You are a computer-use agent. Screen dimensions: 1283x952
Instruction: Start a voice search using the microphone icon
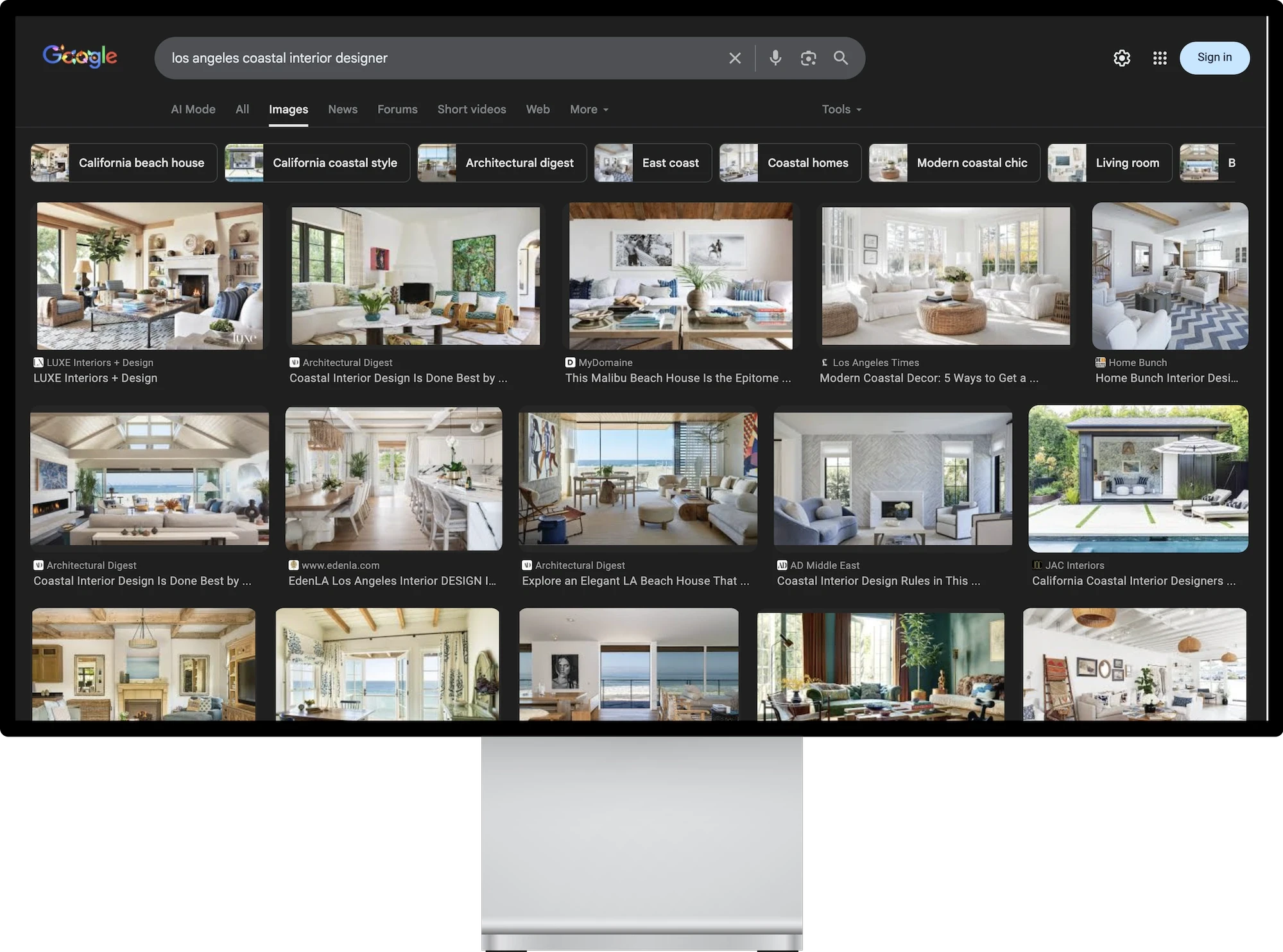coord(775,58)
